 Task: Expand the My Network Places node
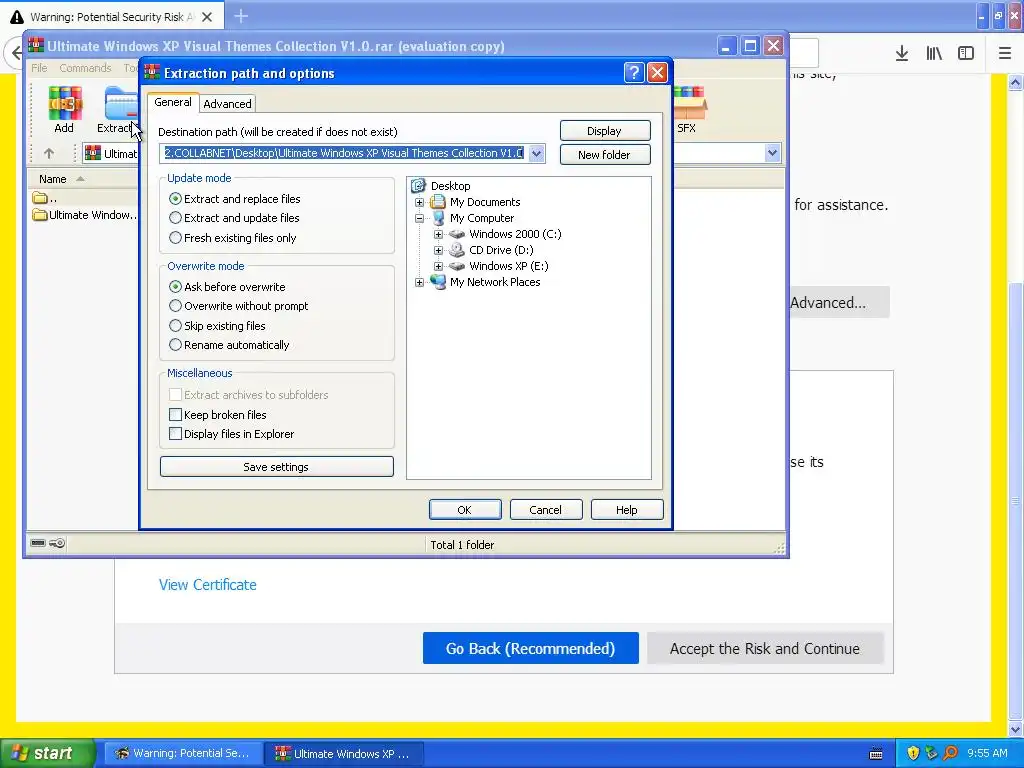(419, 282)
